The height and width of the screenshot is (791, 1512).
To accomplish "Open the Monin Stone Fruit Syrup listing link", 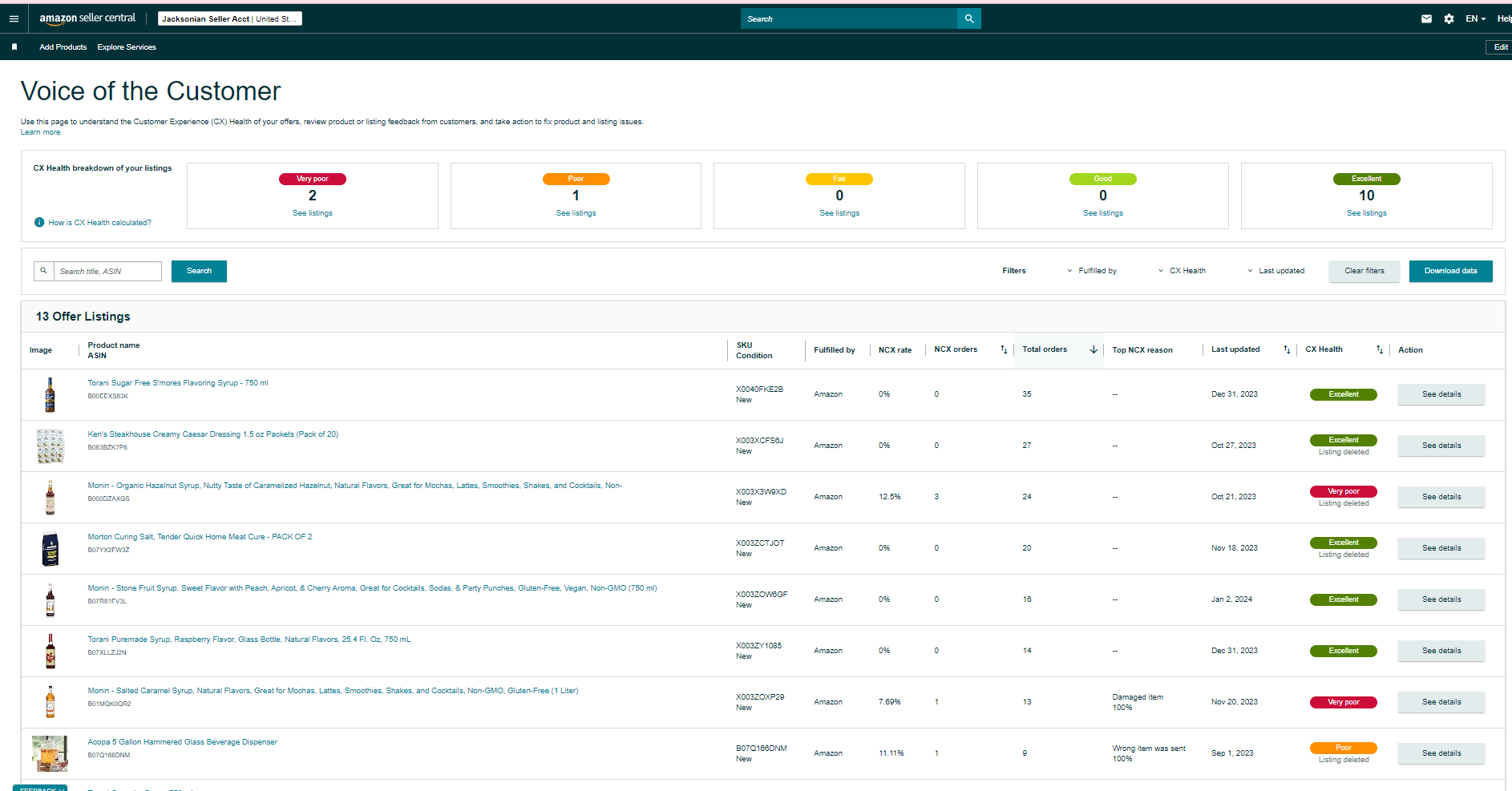I will 372,588.
